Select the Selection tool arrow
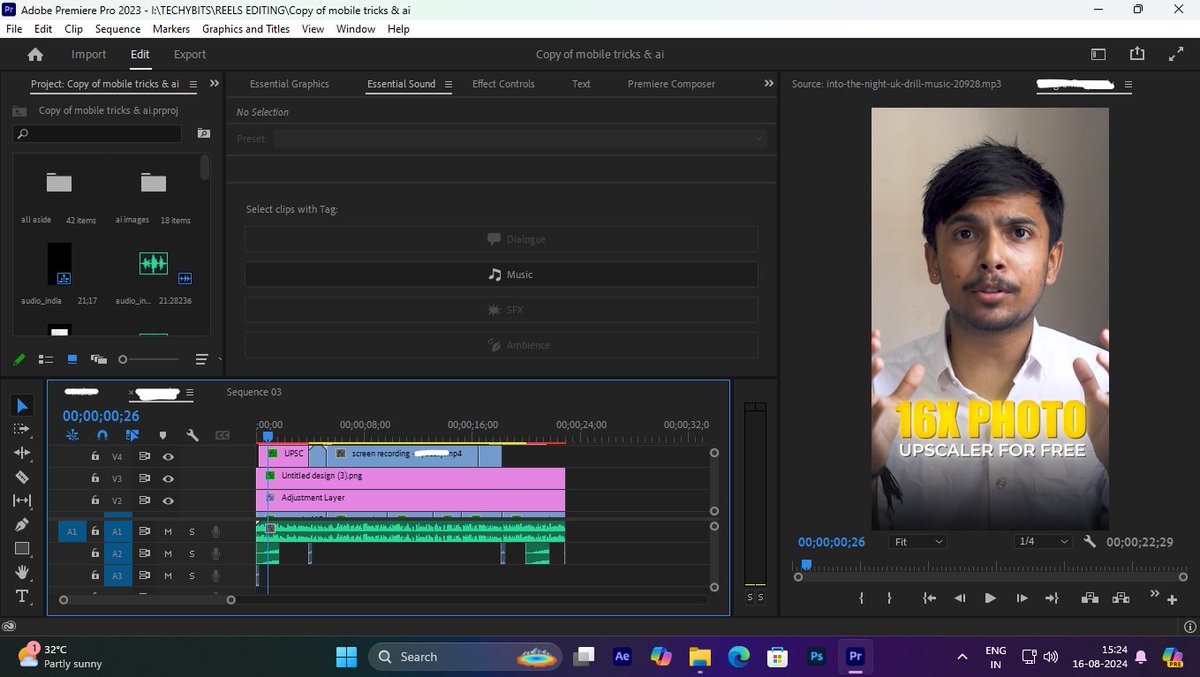 pos(22,405)
